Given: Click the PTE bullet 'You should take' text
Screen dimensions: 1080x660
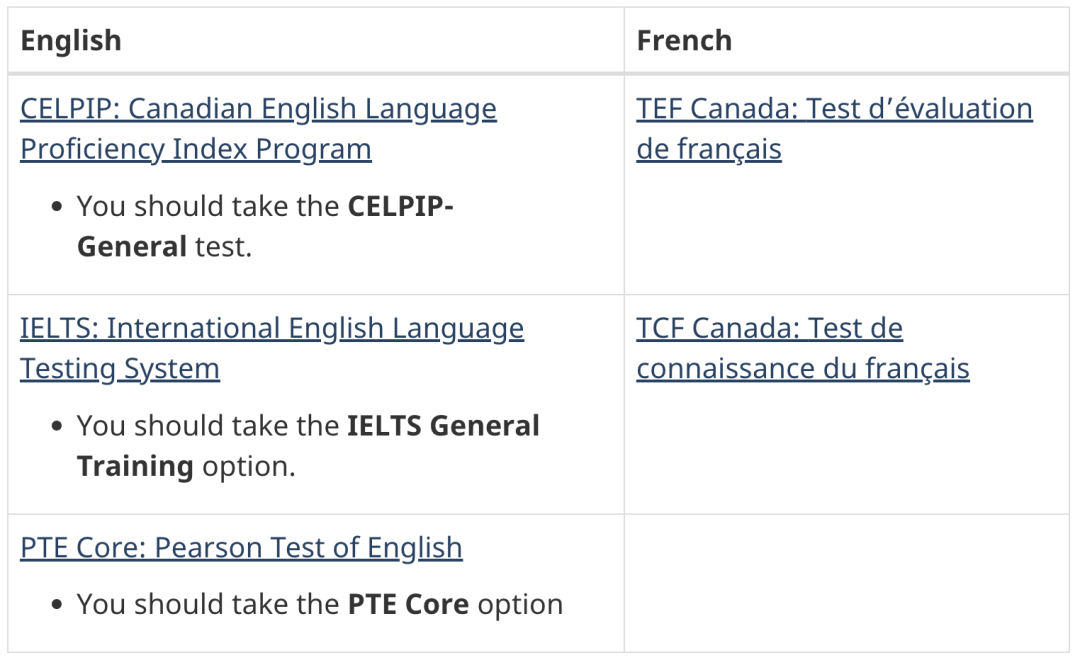Looking at the screenshot, I should click(x=210, y=604).
